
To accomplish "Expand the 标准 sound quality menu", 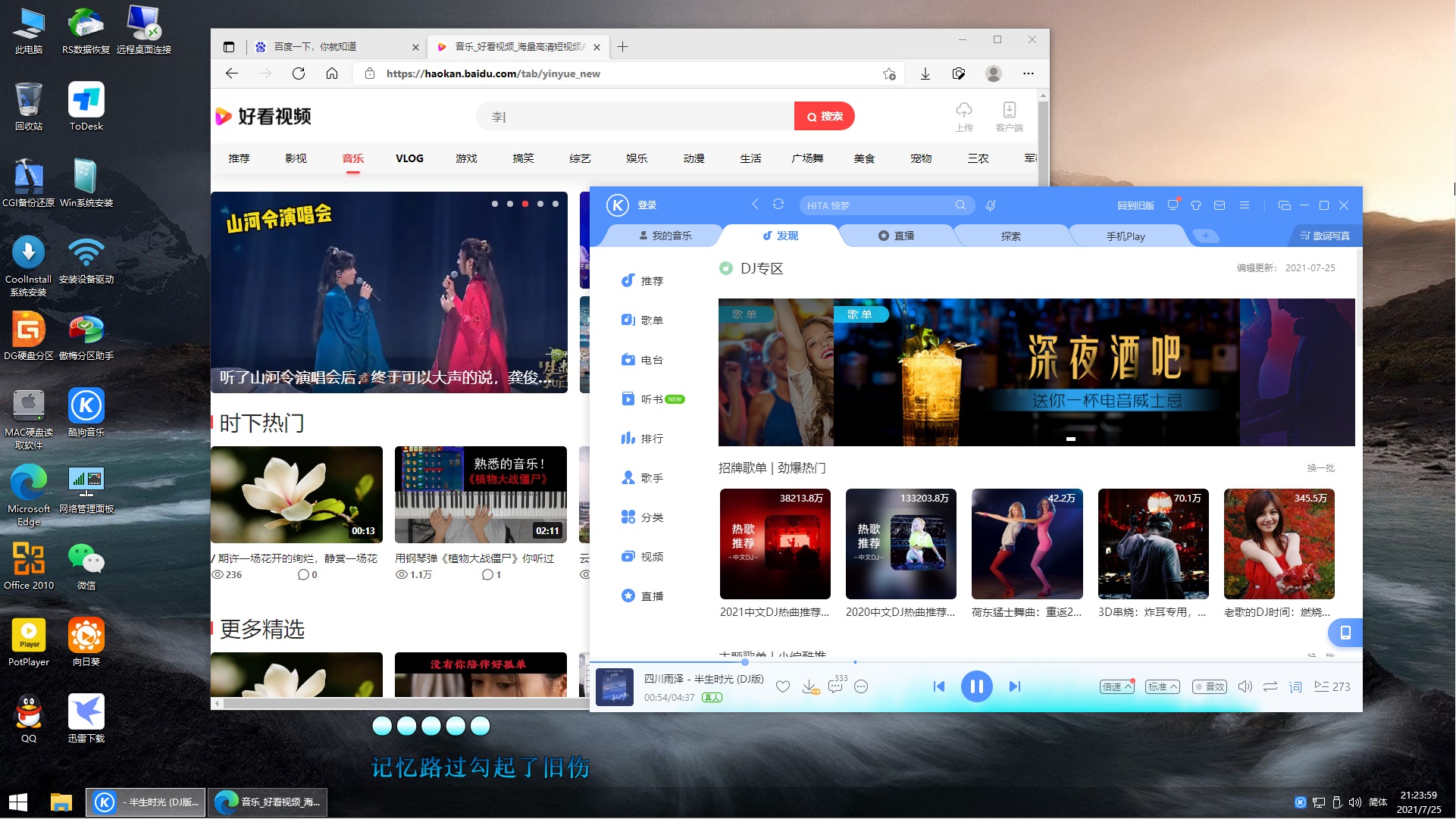I will (x=1163, y=686).
